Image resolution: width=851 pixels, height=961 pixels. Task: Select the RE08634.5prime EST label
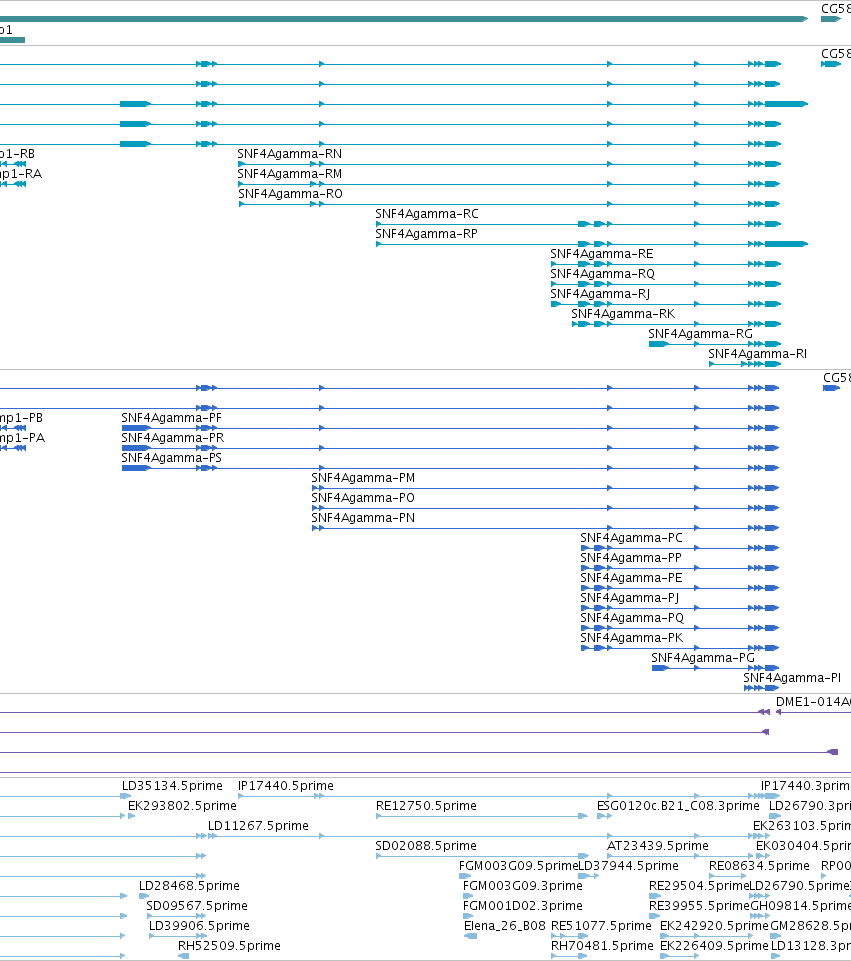[759, 866]
